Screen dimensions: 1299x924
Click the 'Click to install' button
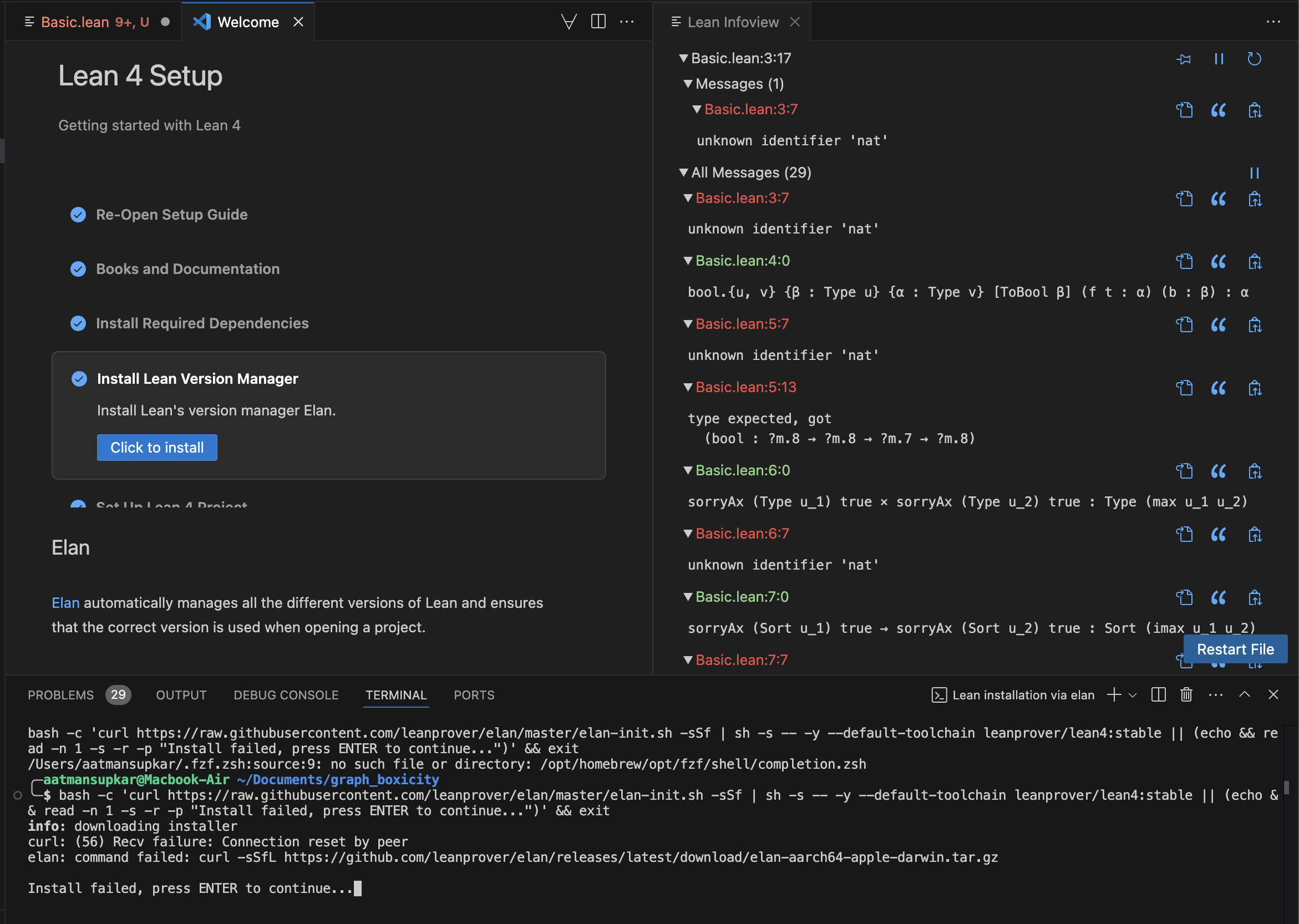click(x=157, y=447)
